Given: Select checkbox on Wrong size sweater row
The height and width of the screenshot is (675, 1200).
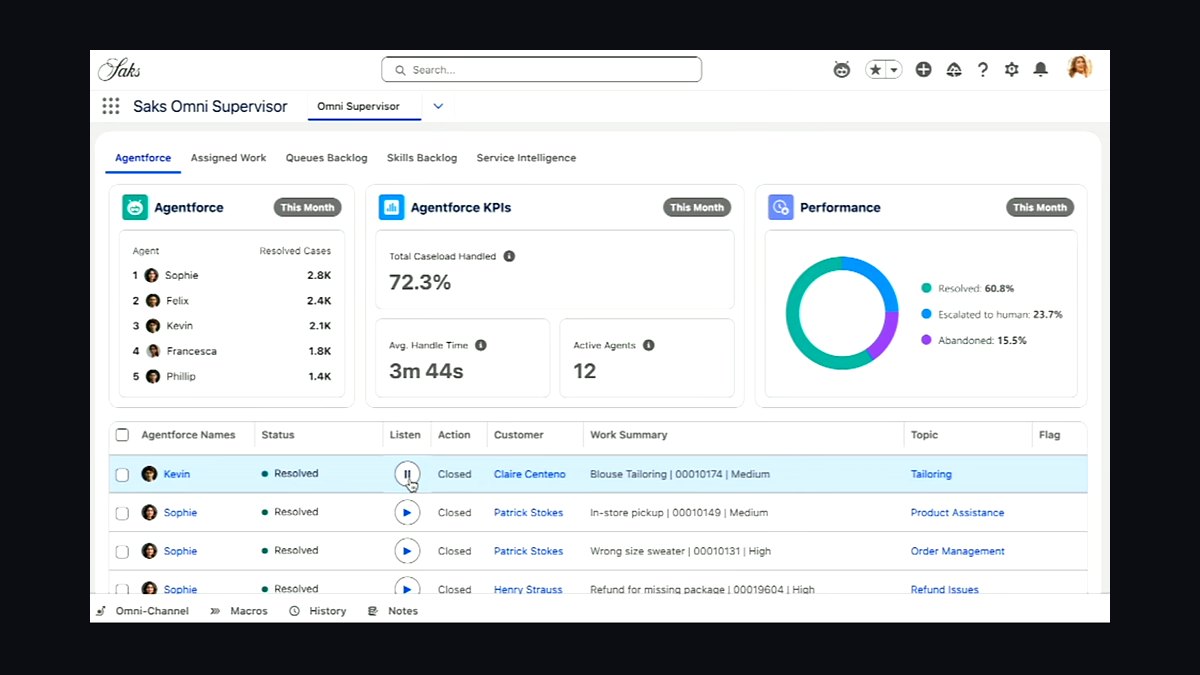Looking at the screenshot, I should 122,551.
